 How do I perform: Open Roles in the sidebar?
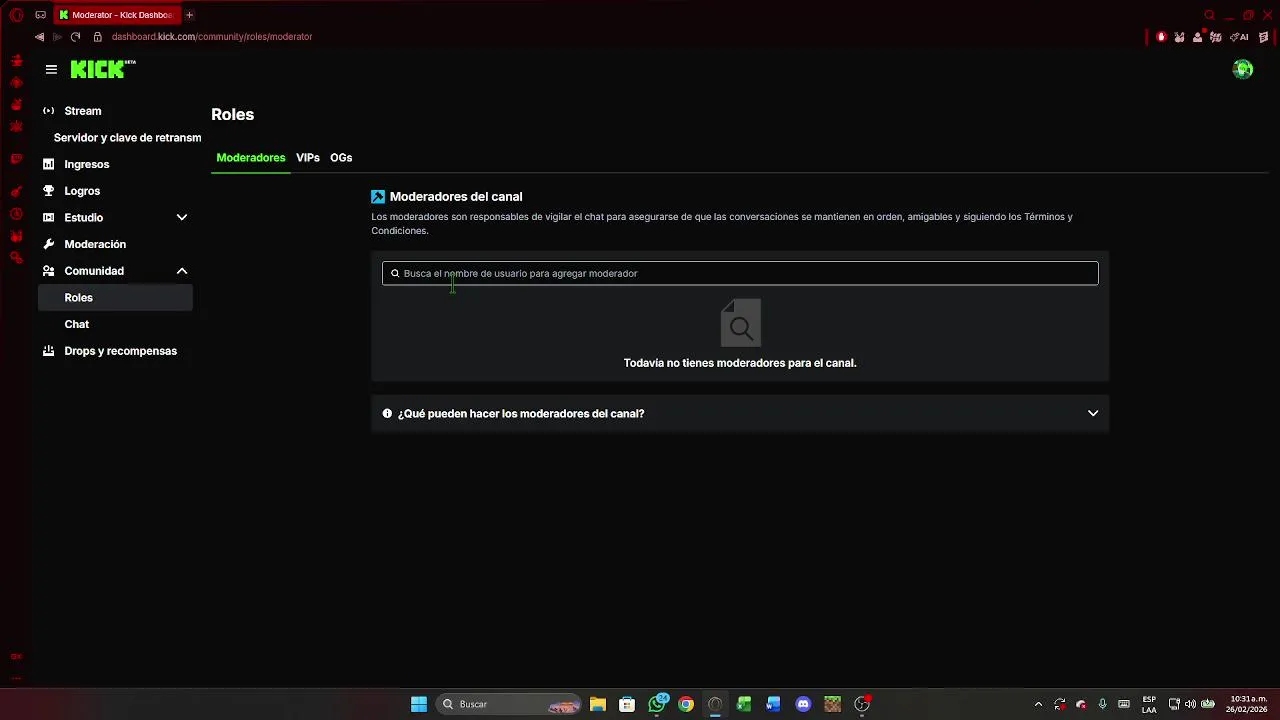point(115,298)
